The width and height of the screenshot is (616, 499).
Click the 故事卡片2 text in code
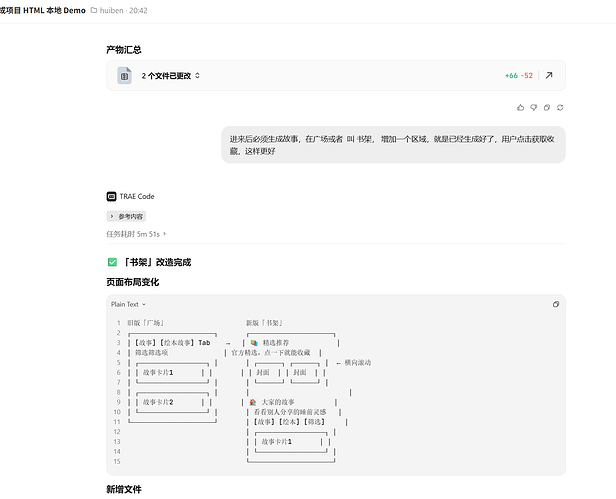[x=158, y=402]
